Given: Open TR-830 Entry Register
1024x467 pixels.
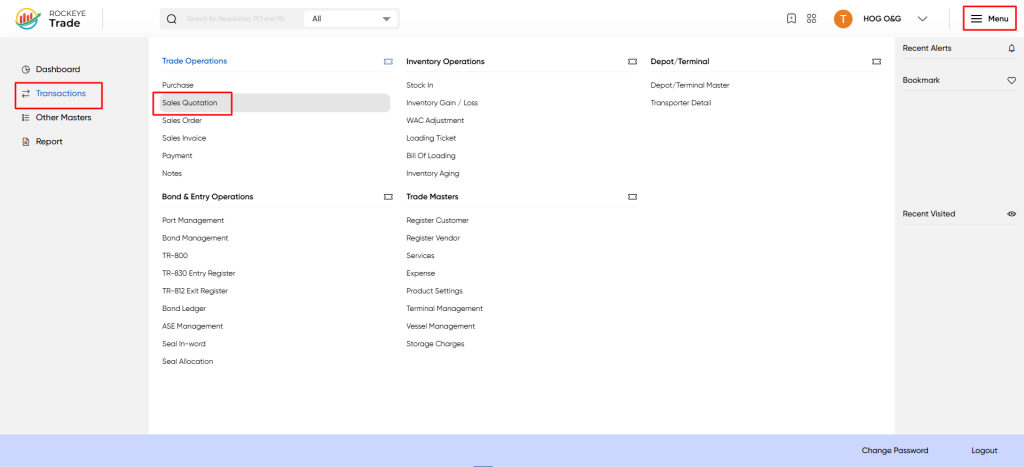Looking at the screenshot, I should [199, 274].
